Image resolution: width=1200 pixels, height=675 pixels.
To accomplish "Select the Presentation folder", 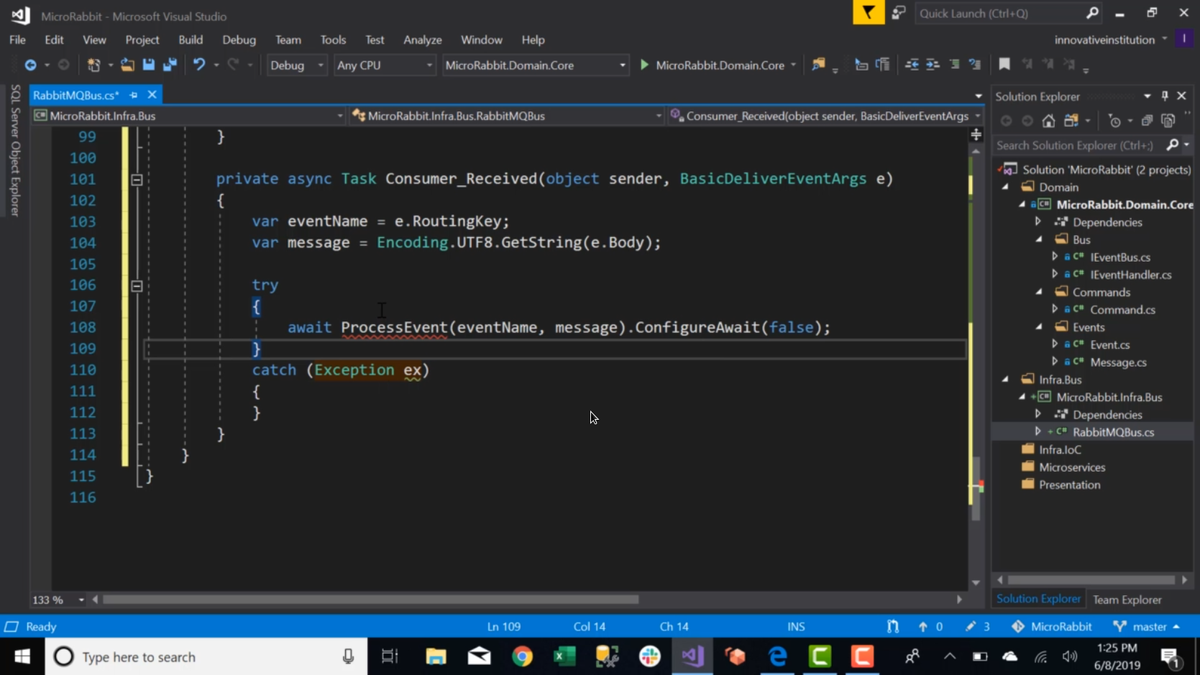I will point(1069,485).
